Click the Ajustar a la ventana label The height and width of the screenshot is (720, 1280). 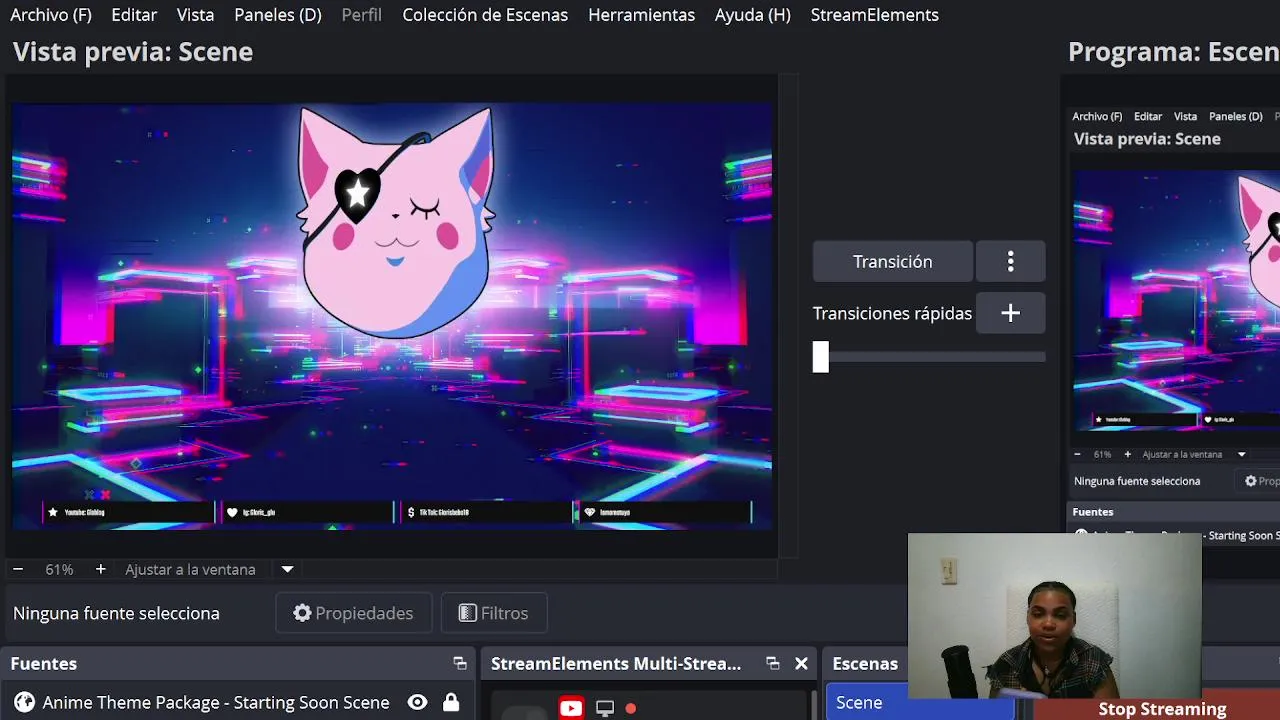(190, 569)
